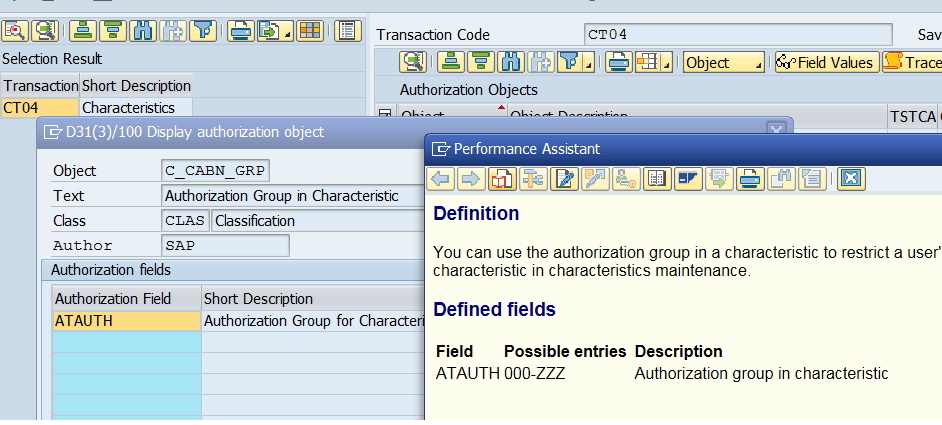Click the Print icon in Selection Result toolbar

tap(239, 30)
